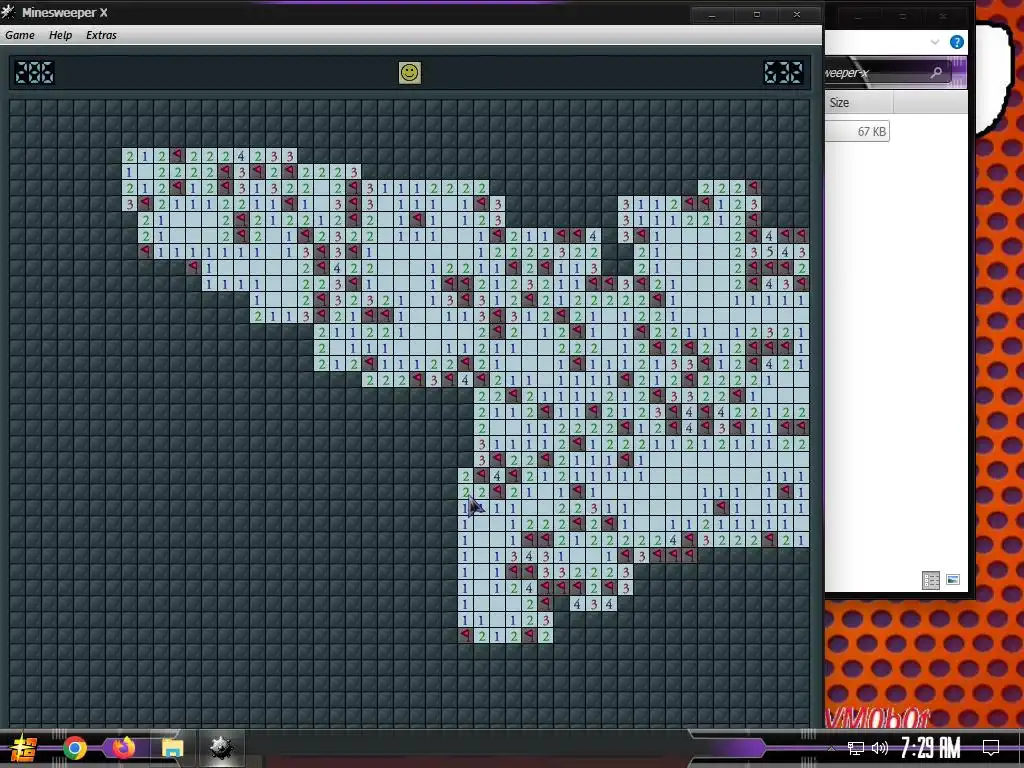Image resolution: width=1024 pixels, height=768 pixels.
Task: Open the notification center icon
Action: tap(991, 748)
